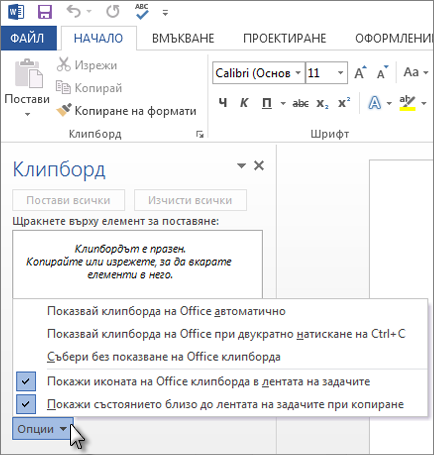This screenshot has width=434, height=455.
Task: Click the Word application icon
Action: point(16,13)
